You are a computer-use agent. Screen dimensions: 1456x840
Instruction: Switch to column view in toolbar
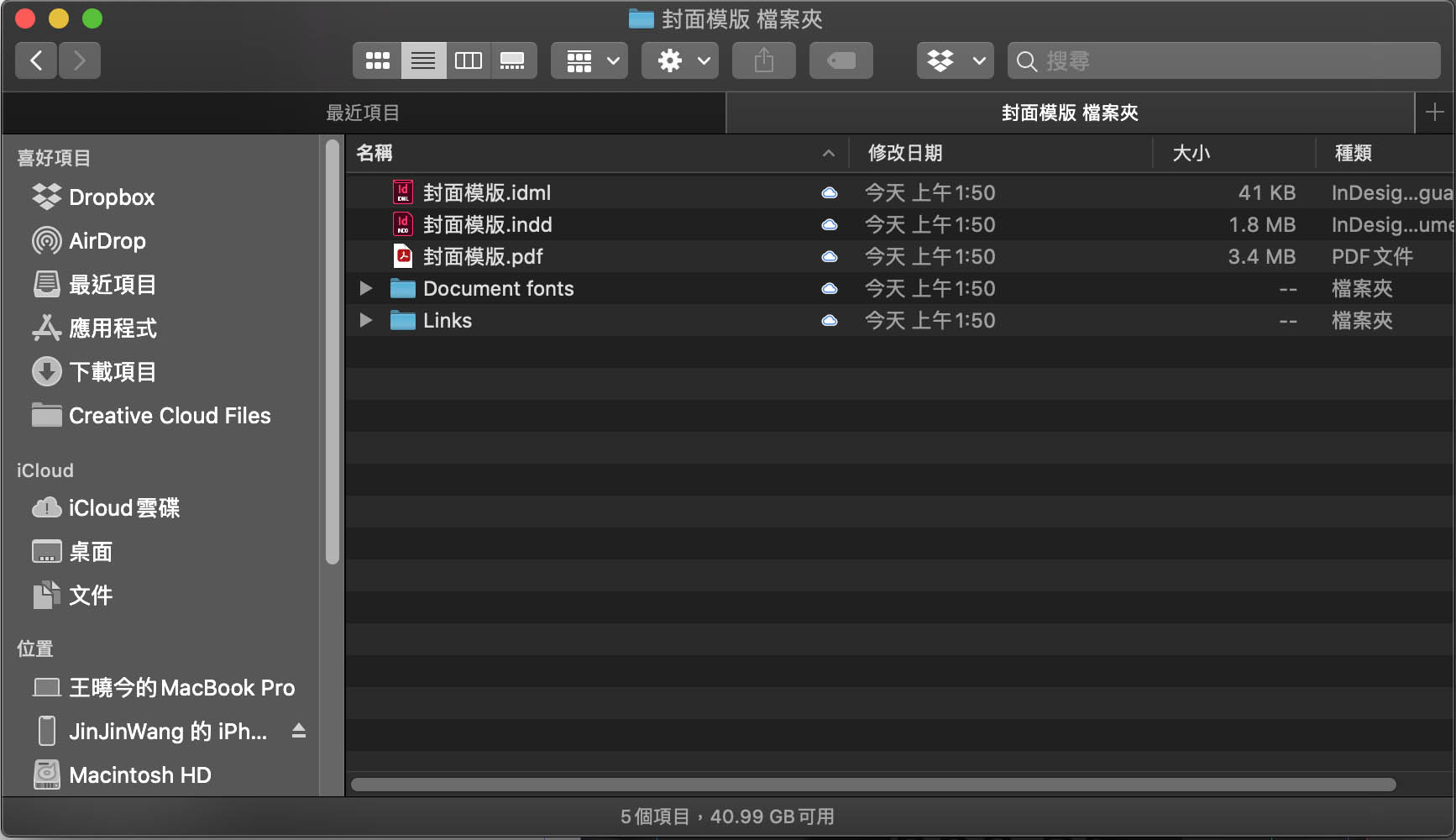(468, 60)
